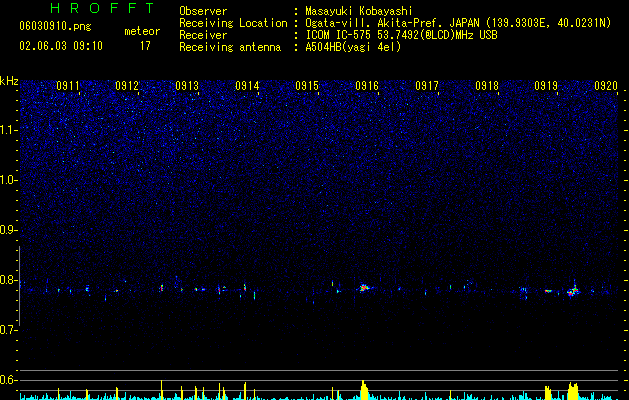
Task: Click the 0.6 kHz axis label
Action: 9,380
